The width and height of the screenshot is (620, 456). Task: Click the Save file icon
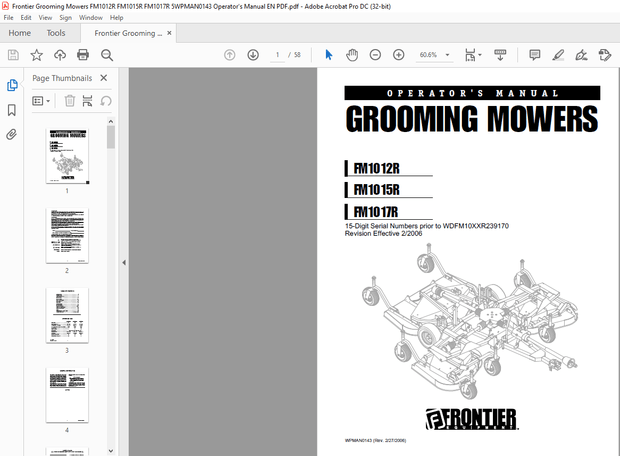[13, 55]
